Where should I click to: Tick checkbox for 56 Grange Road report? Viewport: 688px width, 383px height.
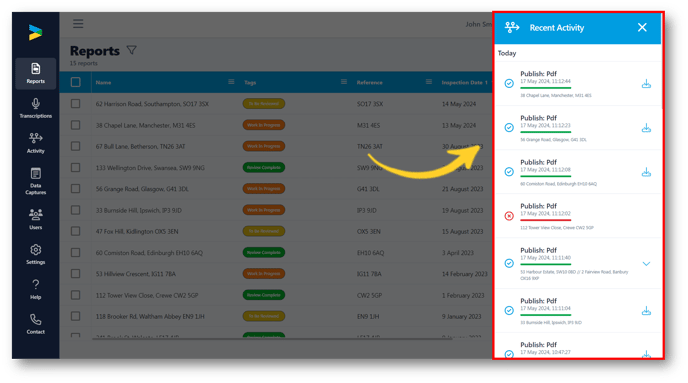click(75, 189)
